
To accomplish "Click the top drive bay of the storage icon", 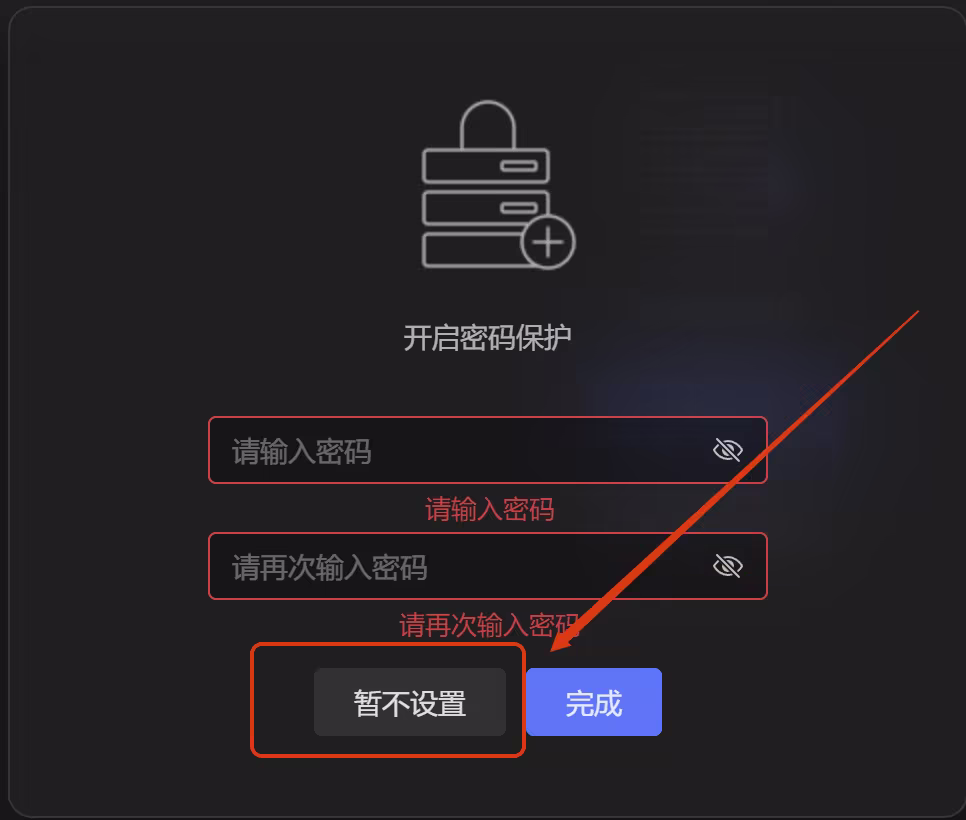I will 485,166.
